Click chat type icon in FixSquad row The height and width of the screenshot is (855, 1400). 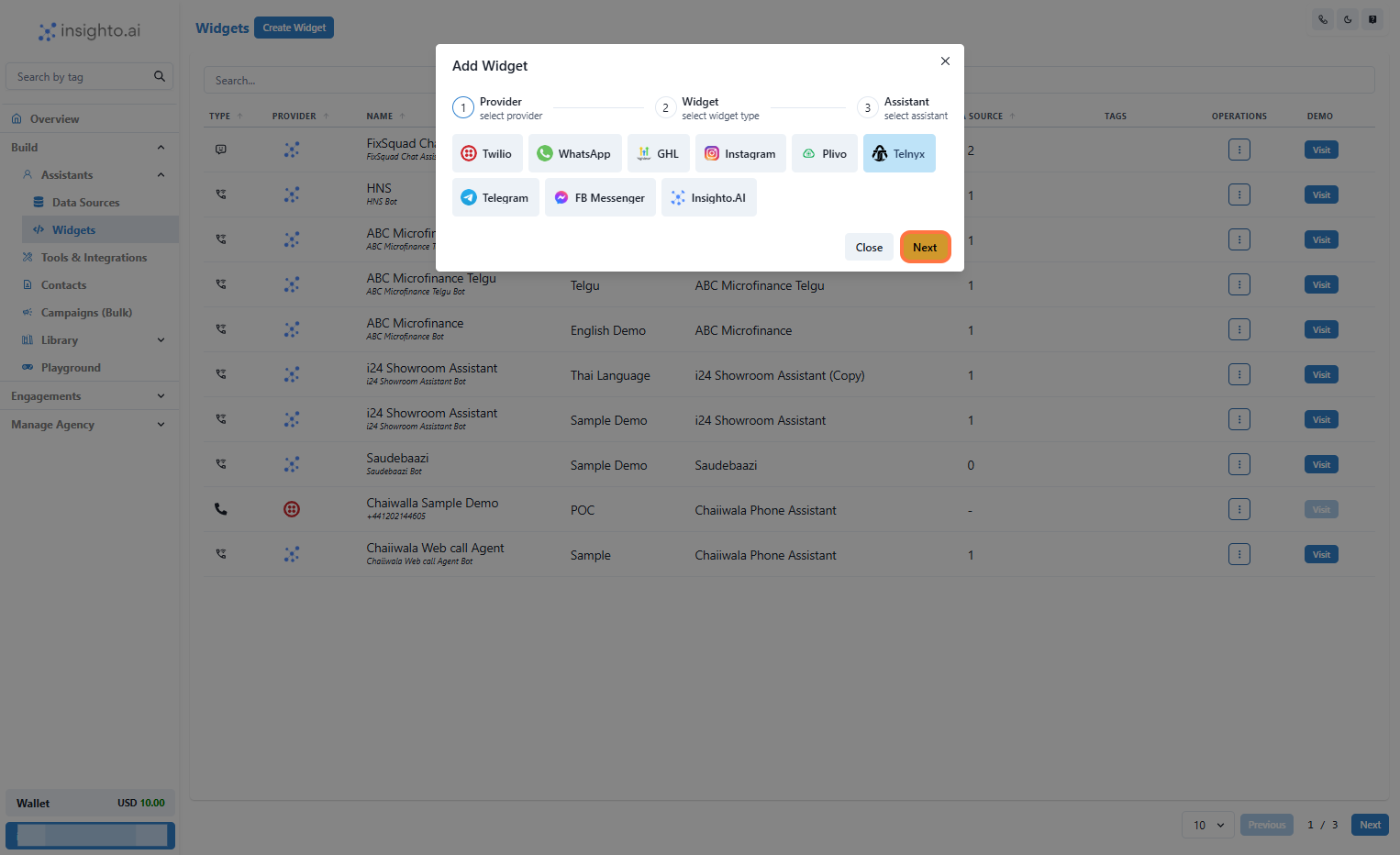point(221,150)
